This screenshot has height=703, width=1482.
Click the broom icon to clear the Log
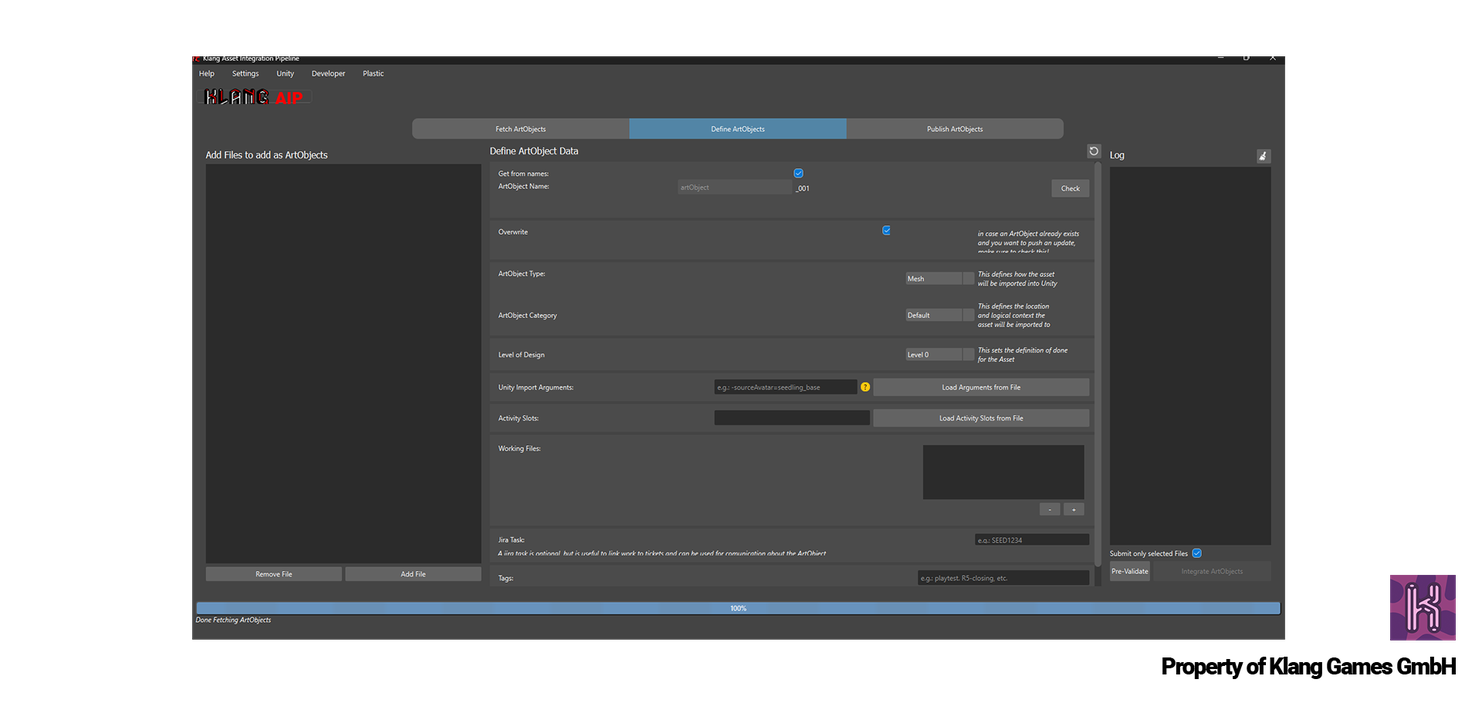pos(1263,156)
